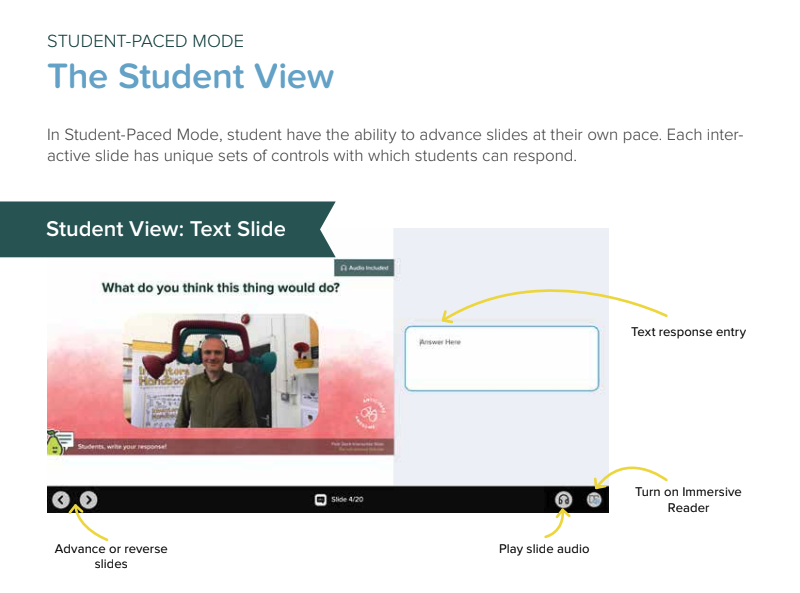Open Immersive Reader with its icon
Image resolution: width=800 pixels, height=593 pixels.
594,499
